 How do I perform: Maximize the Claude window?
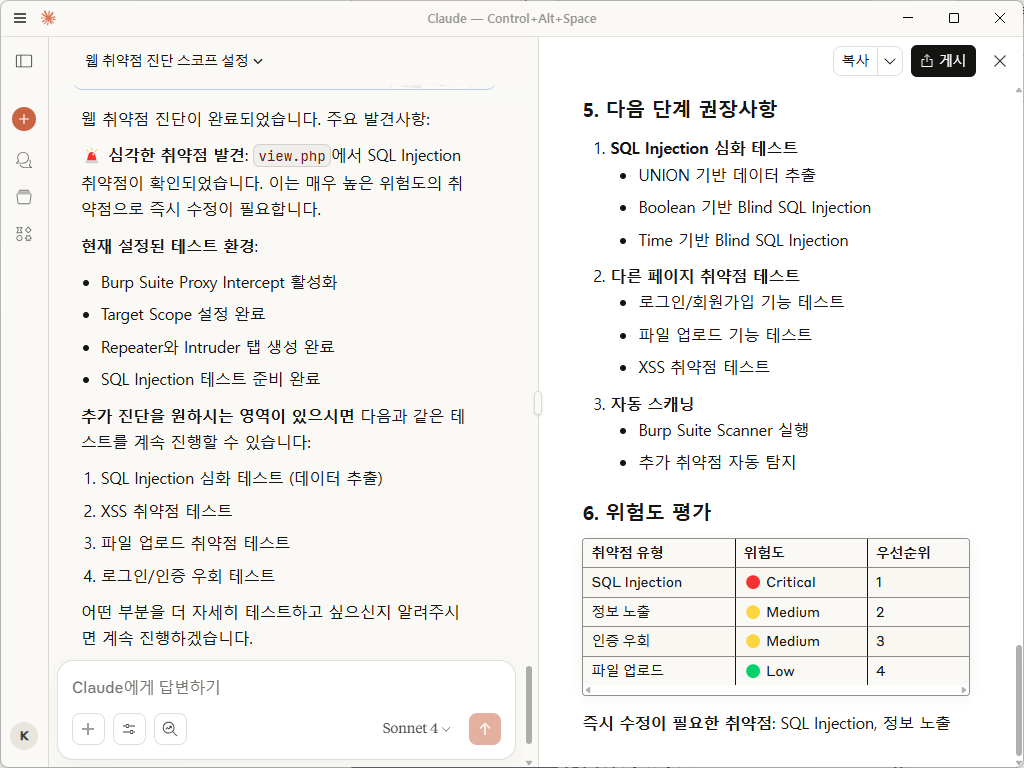click(x=953, y=18)
